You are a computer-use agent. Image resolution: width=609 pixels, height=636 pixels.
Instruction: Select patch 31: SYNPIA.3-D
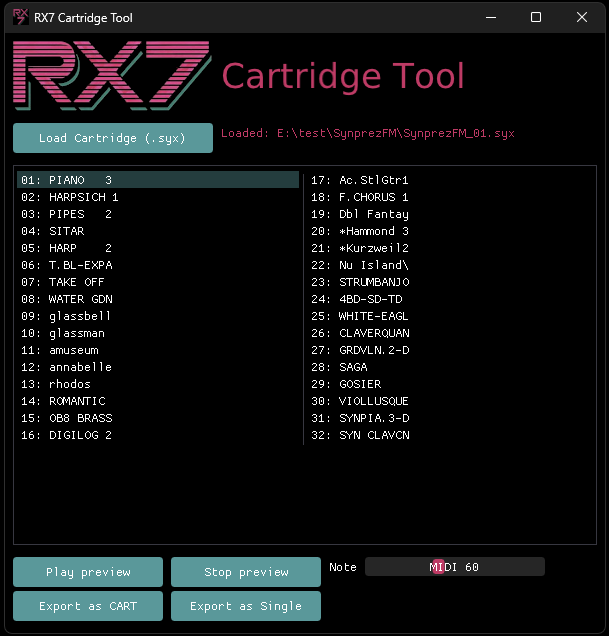tap(450, 418)
